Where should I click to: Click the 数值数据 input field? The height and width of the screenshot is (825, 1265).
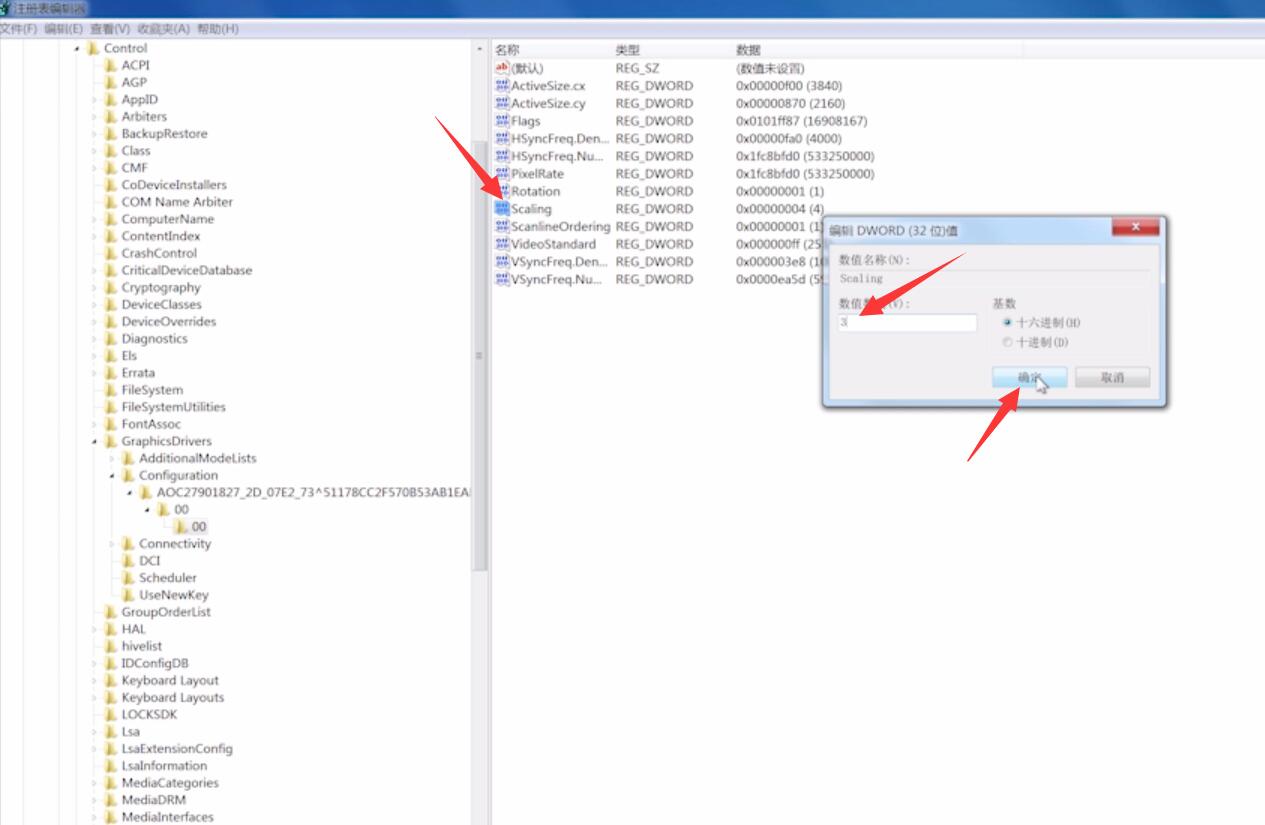pyautogui.click(x=907, y=323)
